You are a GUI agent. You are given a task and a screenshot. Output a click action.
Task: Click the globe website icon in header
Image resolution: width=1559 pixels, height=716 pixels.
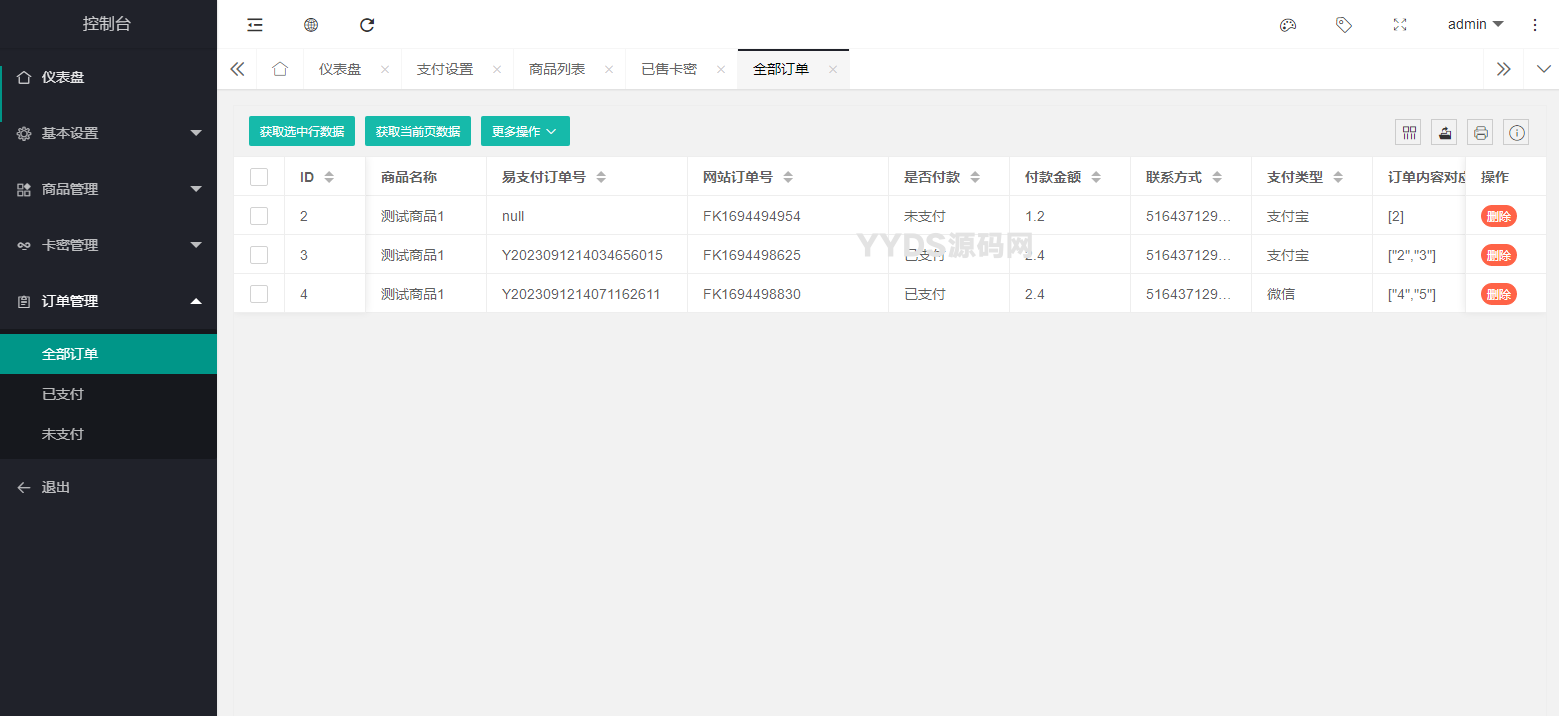311,25
